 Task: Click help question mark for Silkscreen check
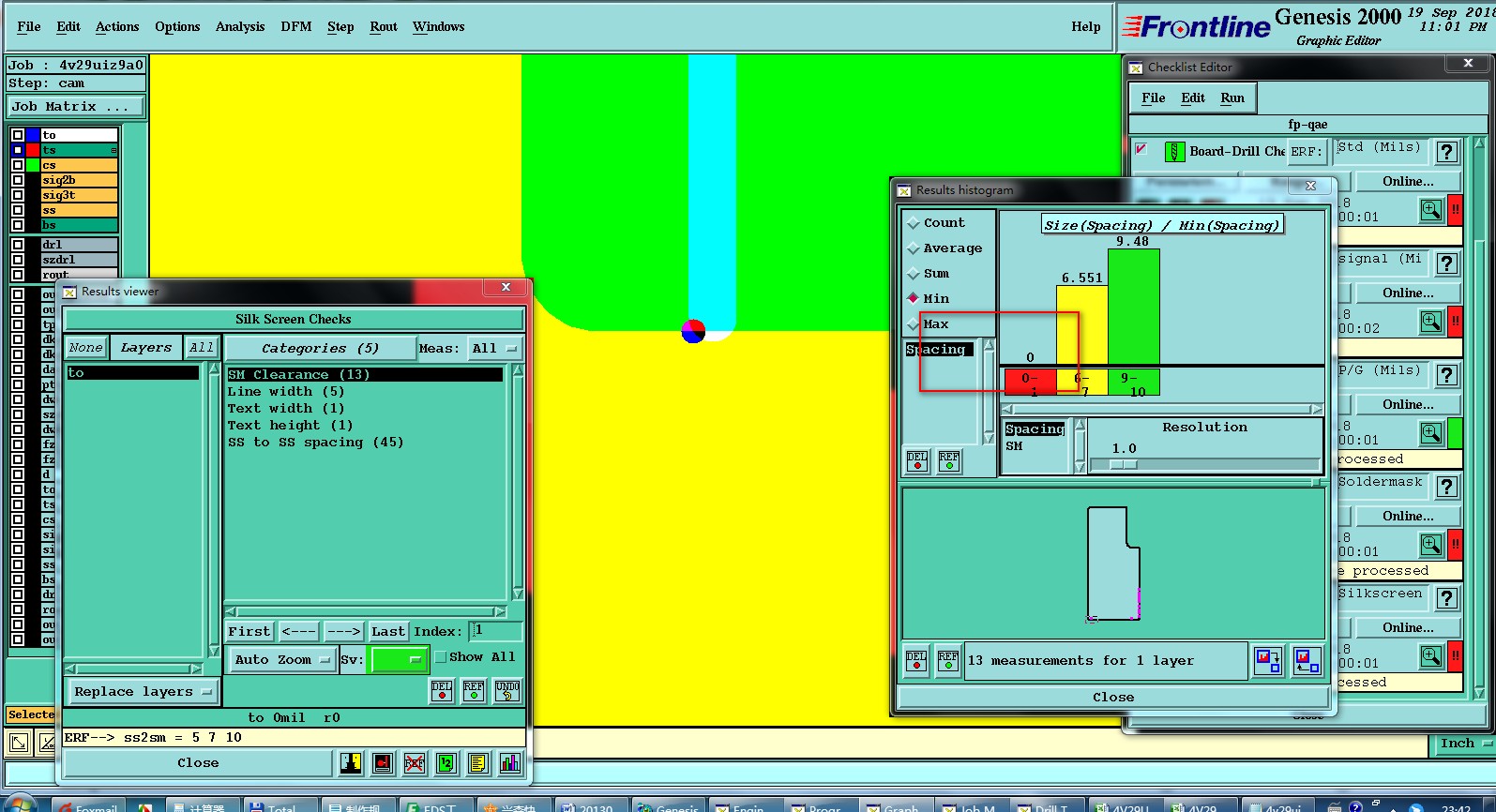[x=1447, y=598]
